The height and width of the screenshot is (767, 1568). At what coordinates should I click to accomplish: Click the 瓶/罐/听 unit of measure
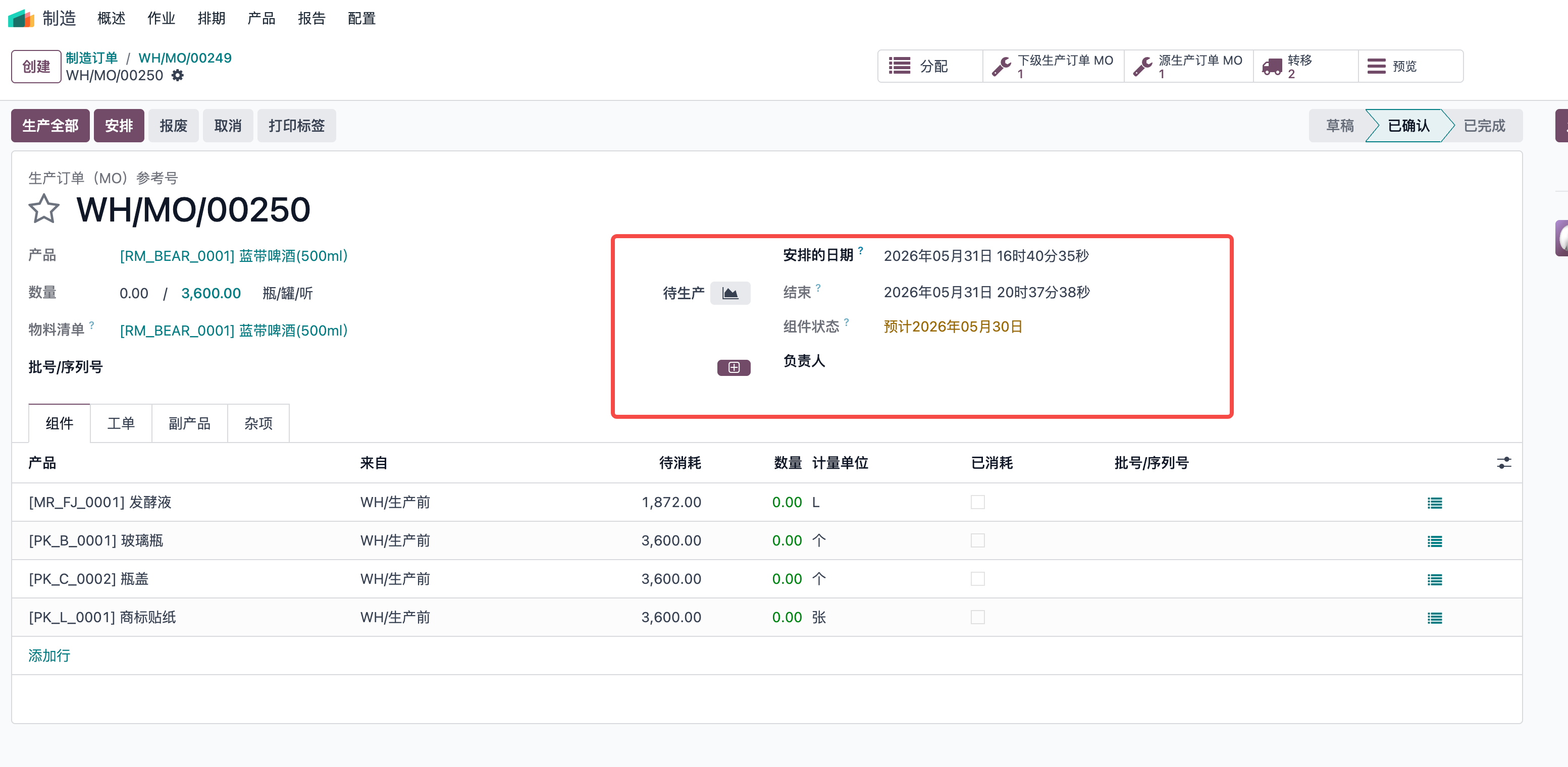(288, 294)
